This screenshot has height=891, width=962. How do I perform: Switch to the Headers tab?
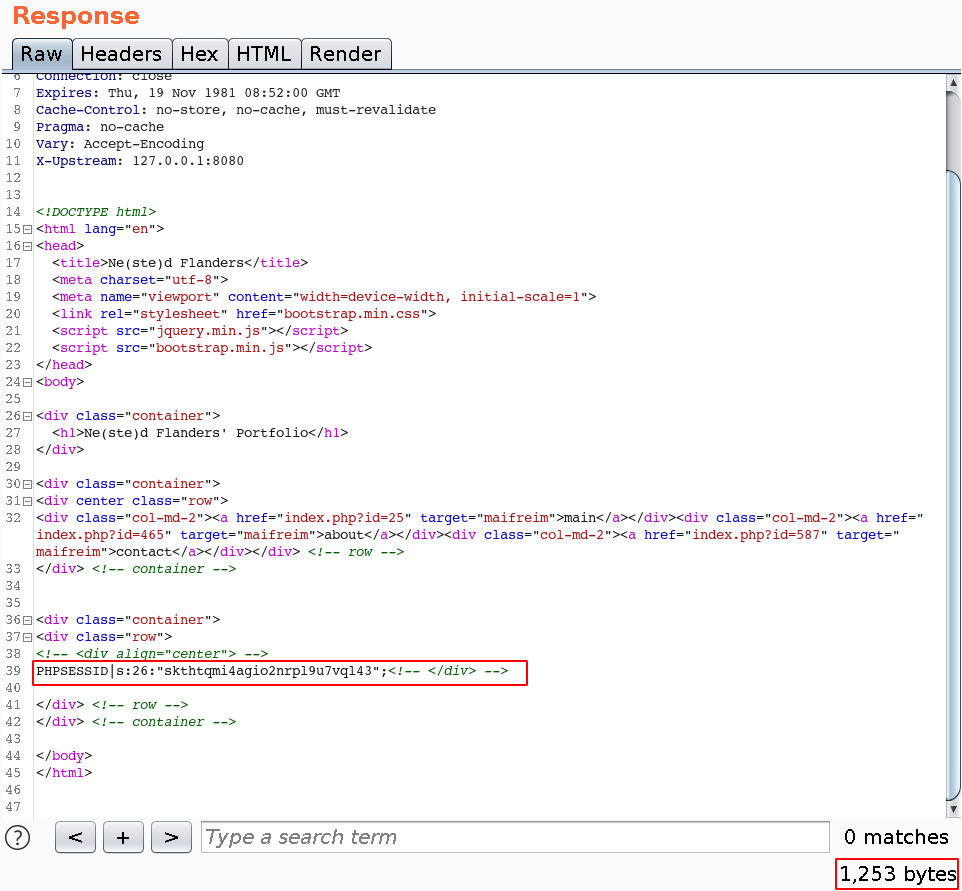click(x=120, y=54)
